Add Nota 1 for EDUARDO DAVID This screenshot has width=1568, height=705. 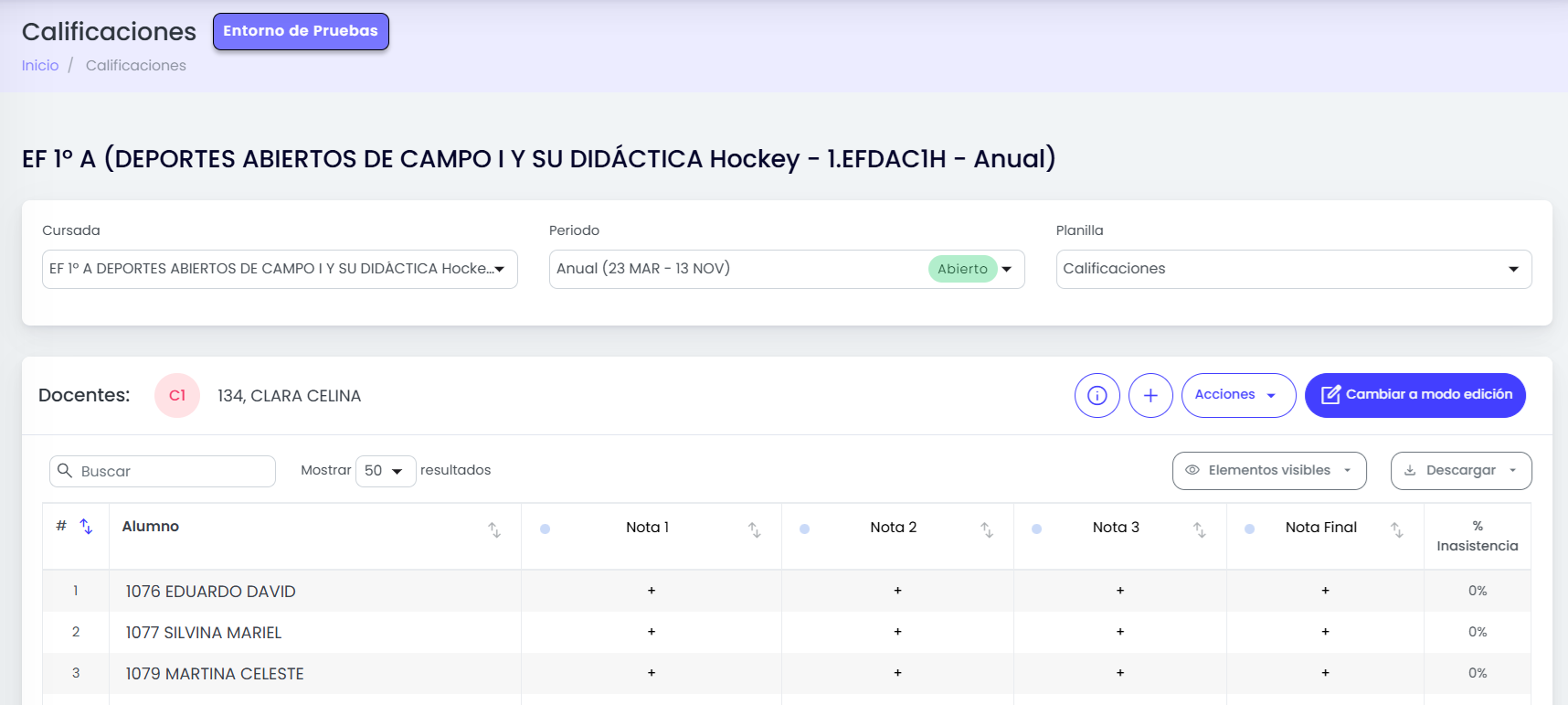[x=652, y=591]
